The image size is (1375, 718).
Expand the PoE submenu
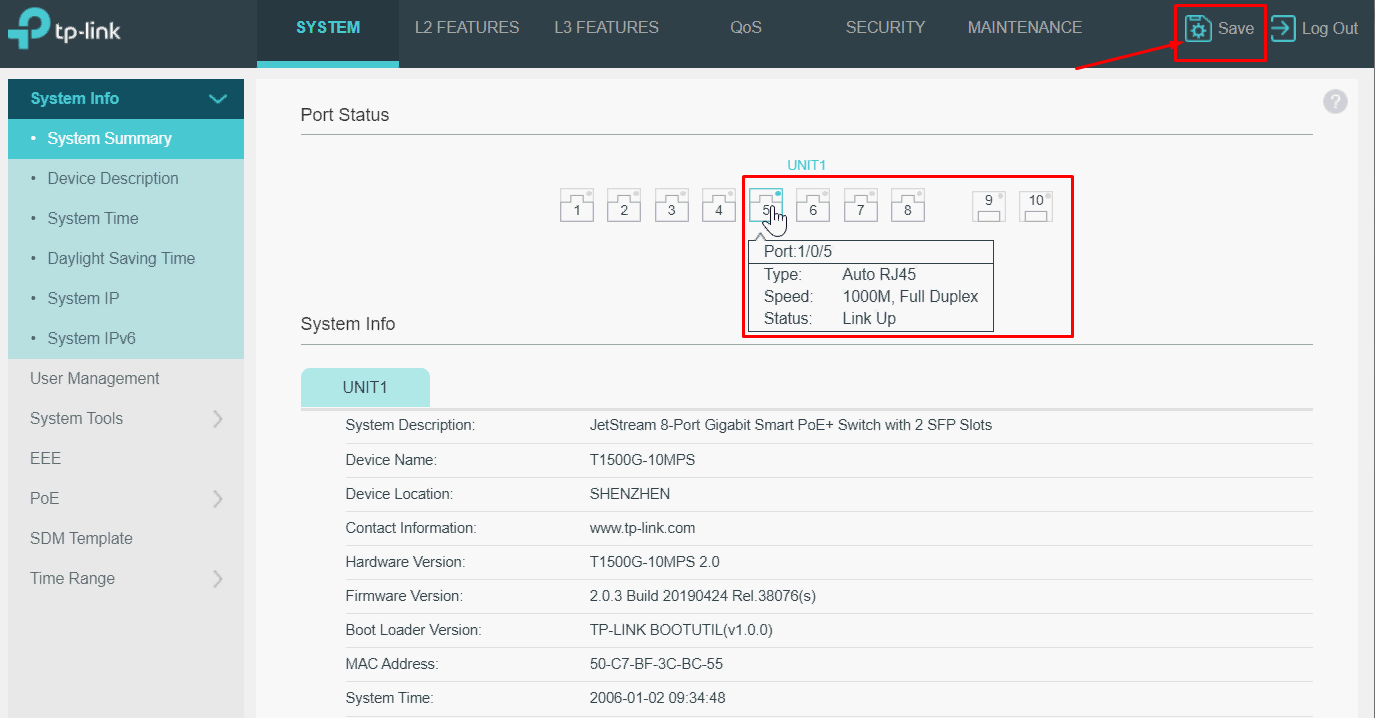[218, 499]
